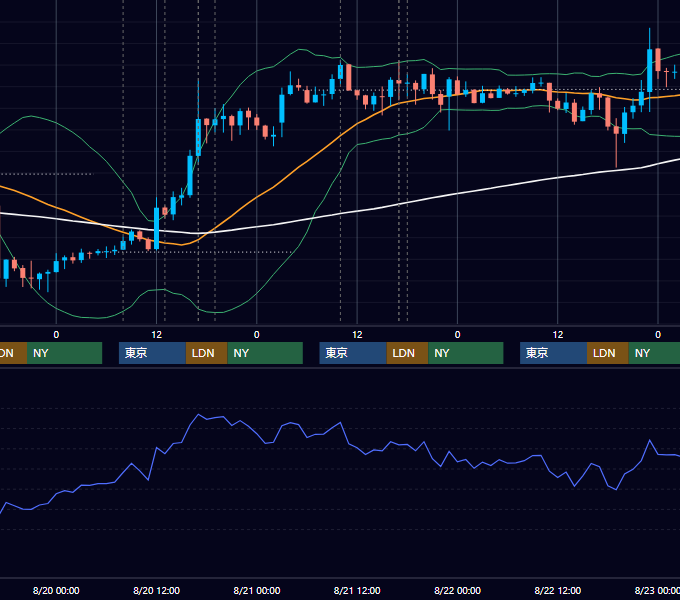The width and height of the screenshot is (680, 600).
Task: Click the hour label 0 above 8/20 00:00
Action: click(x=56, y=335)
